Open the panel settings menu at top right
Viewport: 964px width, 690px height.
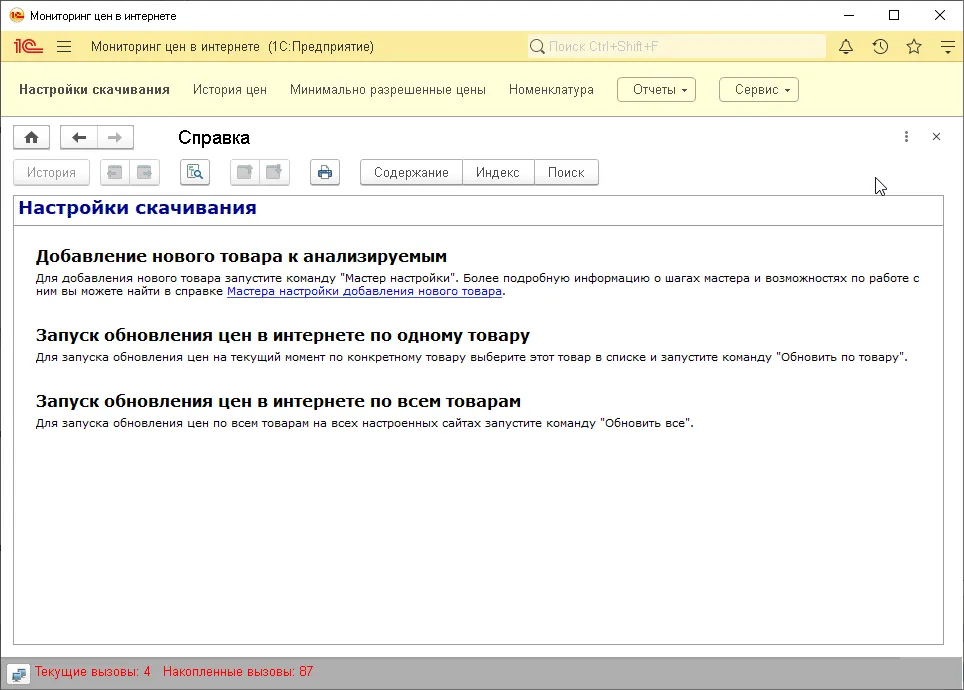[947, 47]
